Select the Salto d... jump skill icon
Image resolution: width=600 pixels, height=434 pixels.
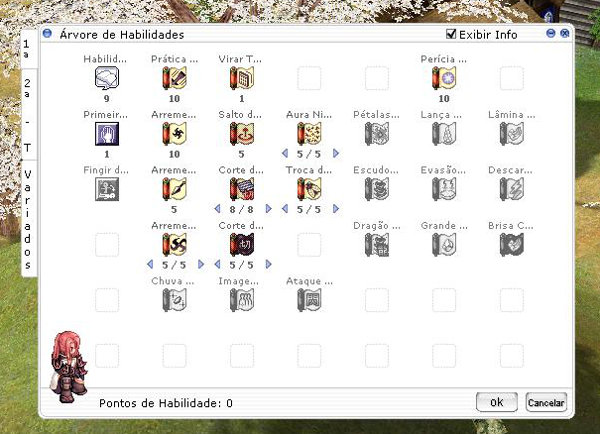point(241,134)
